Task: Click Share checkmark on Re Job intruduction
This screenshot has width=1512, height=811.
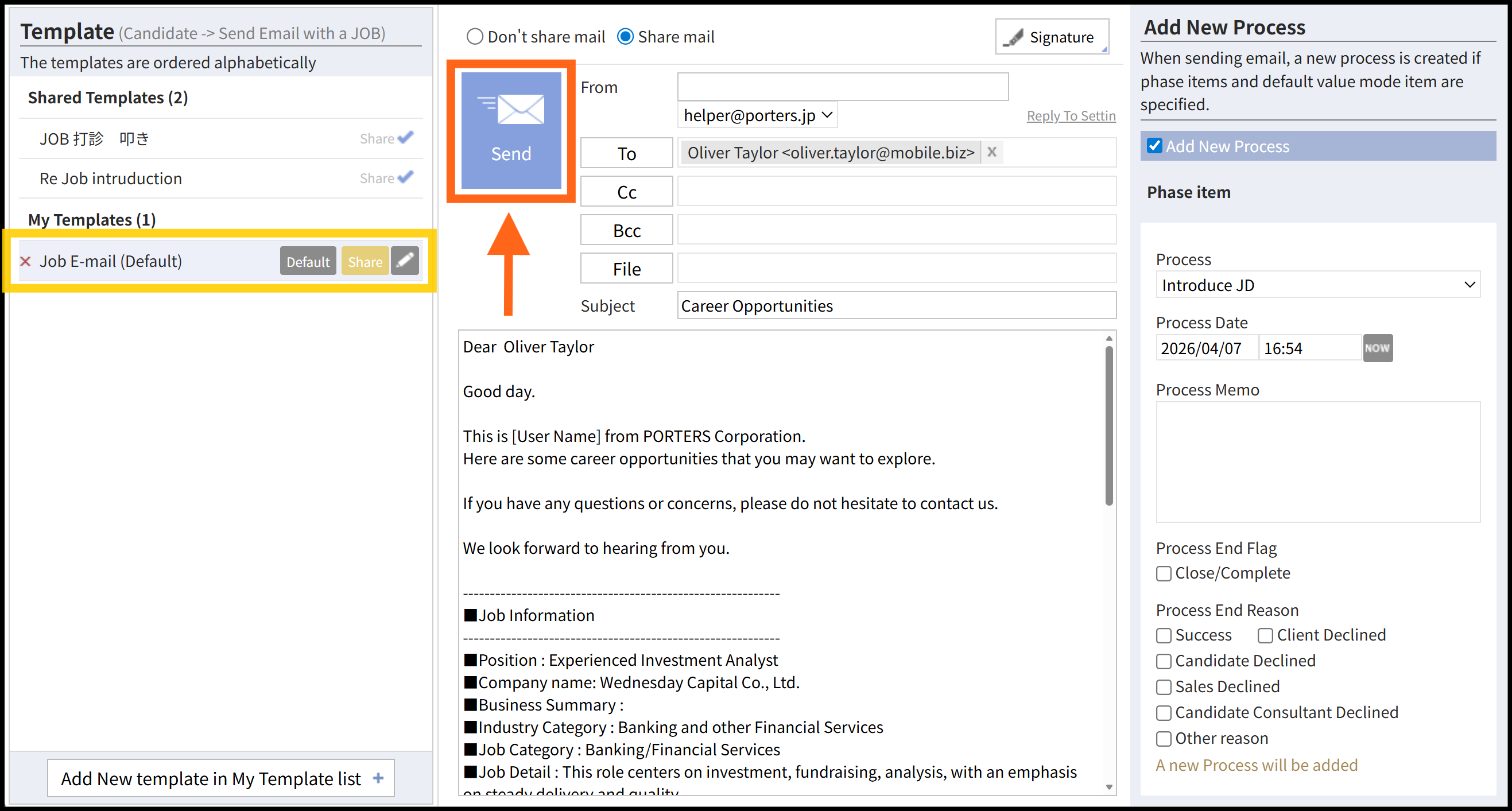Action: (405, 177)
